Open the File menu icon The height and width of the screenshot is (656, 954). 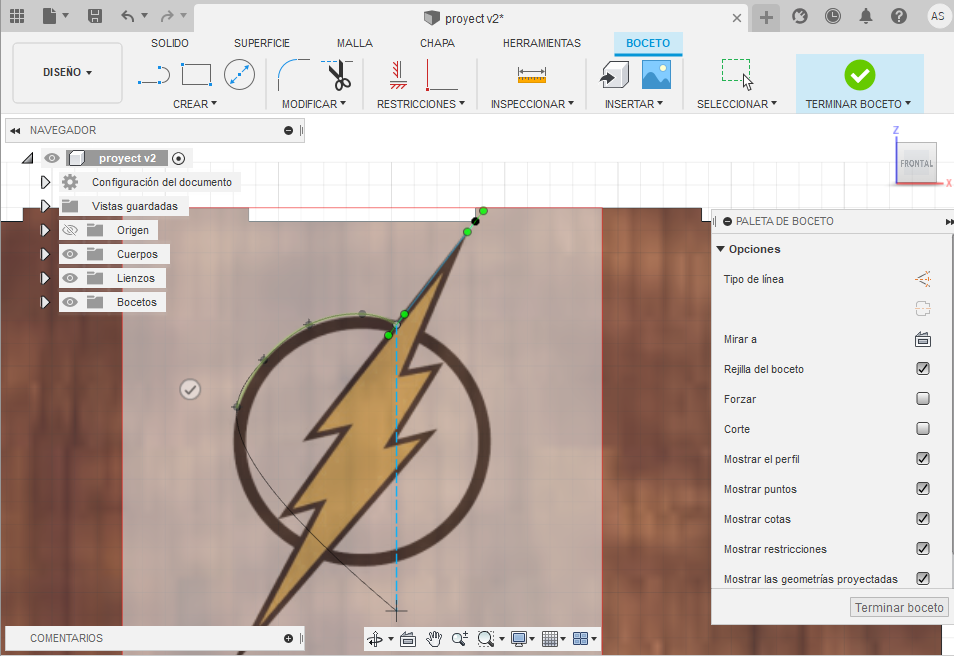coord(49,16)
